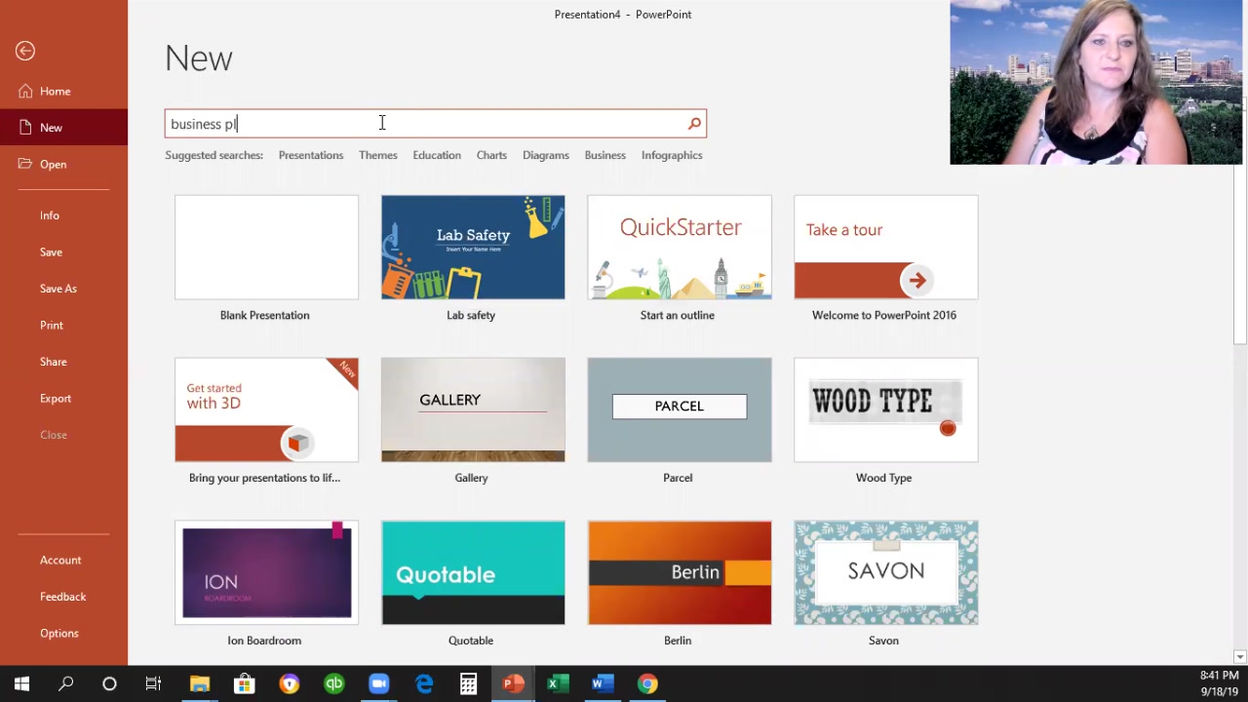The width and height of the screenshot is (1248, 702).
Task: Click suggested search Education
Action: tap(437, 155)
